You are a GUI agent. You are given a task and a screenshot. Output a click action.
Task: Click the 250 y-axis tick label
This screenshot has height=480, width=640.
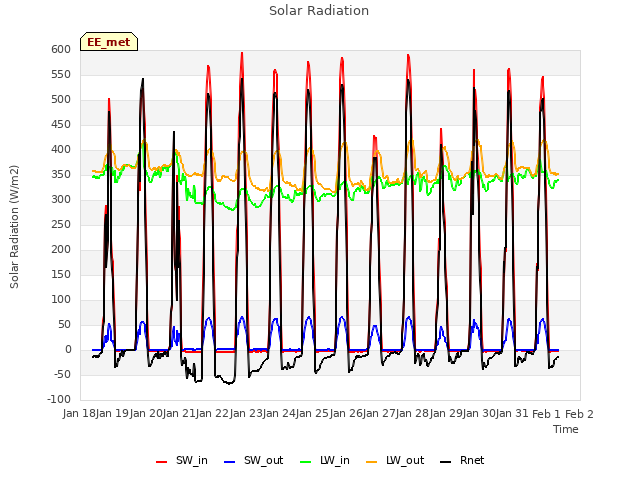pos(61,225)
